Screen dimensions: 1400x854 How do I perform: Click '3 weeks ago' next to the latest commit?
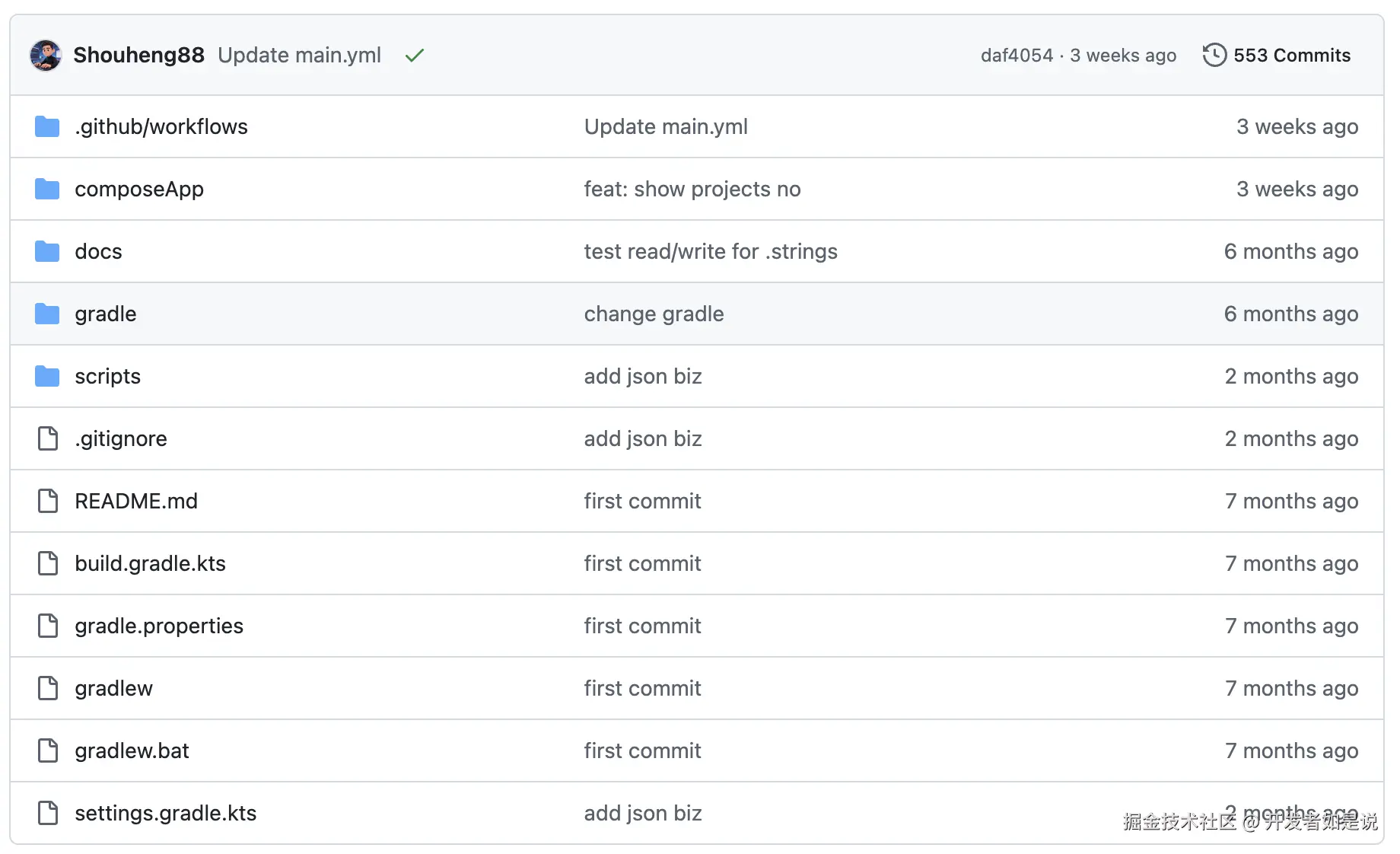(1122, 55)
